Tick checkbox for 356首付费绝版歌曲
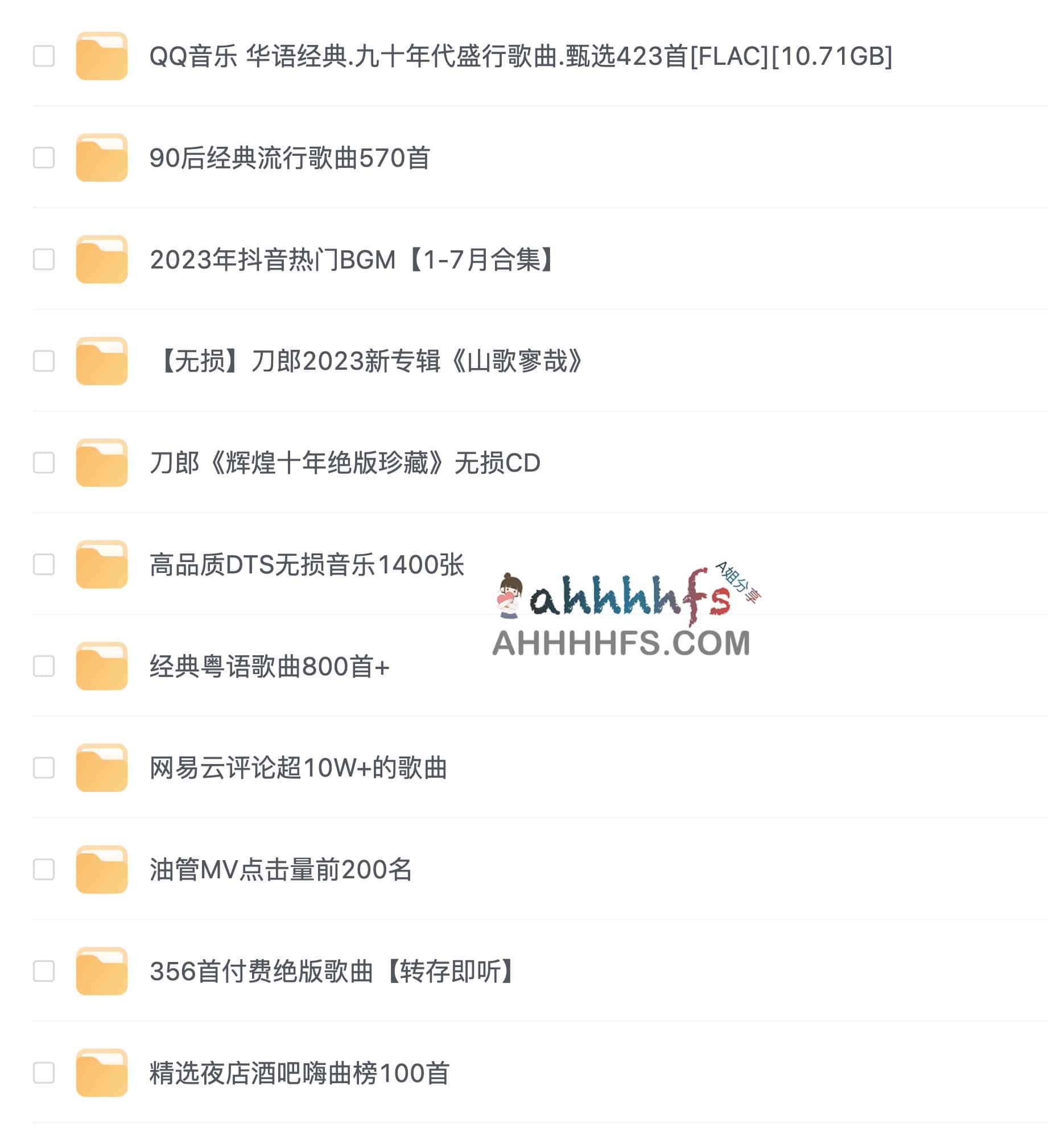The image size is (1048, 1148). (x=44, y=972)
